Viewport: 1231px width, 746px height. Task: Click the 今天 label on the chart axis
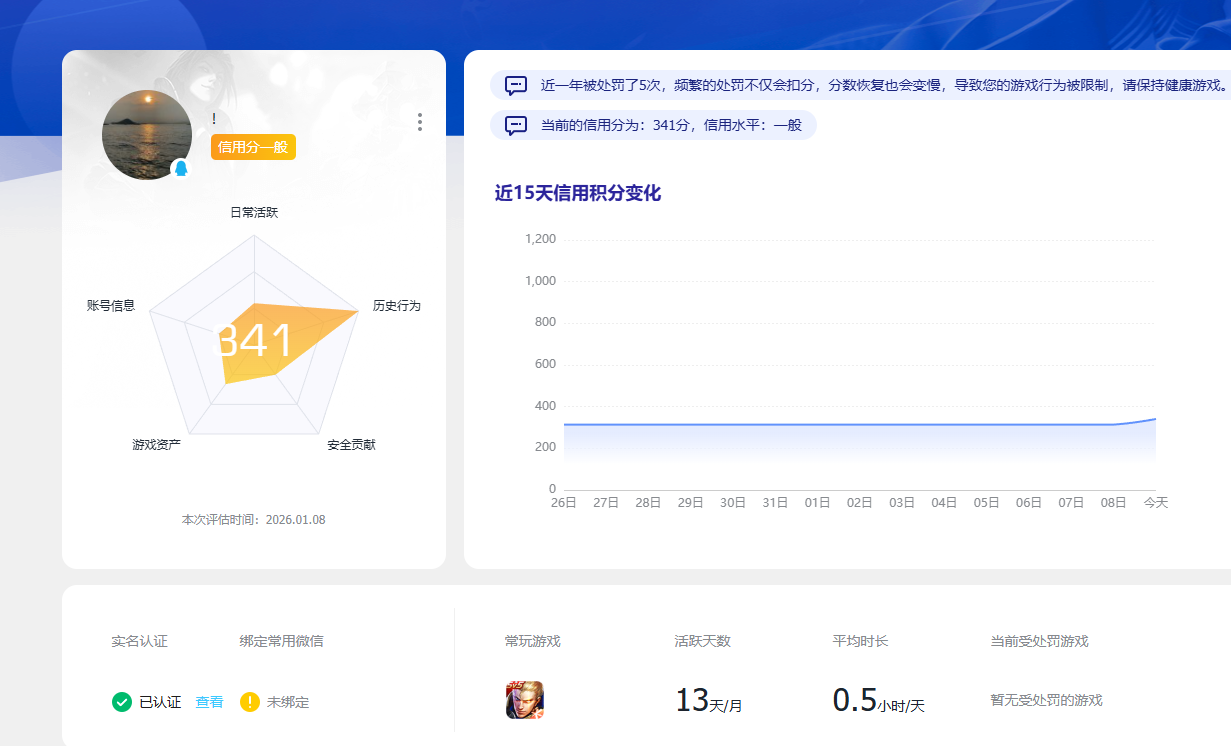coord(1155,503)
